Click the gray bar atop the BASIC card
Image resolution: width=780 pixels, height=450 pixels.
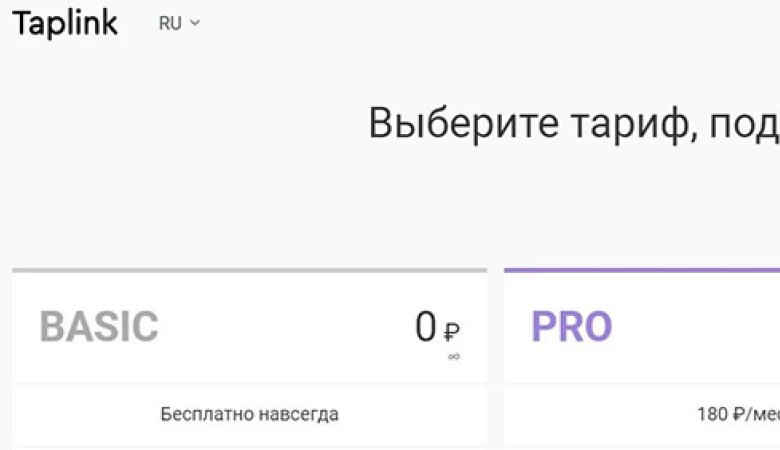point(249,270)
